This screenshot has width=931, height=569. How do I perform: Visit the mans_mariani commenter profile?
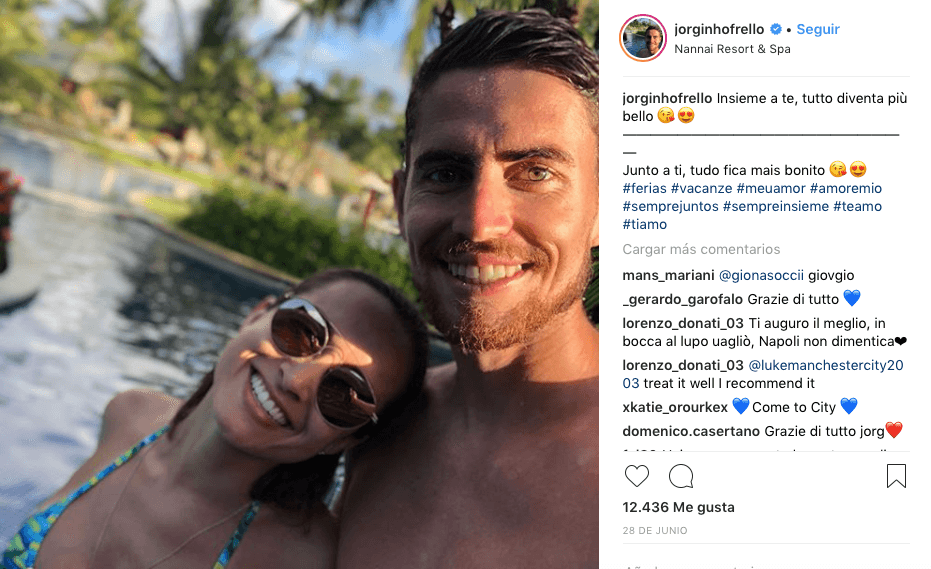pos(668,276)
